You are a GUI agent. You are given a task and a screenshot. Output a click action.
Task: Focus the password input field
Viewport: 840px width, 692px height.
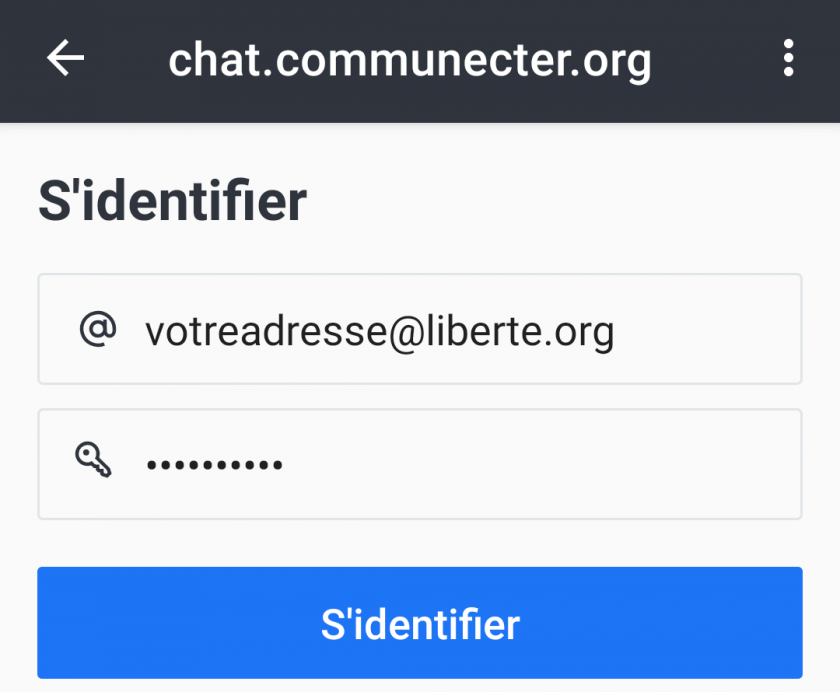(420, 464)
